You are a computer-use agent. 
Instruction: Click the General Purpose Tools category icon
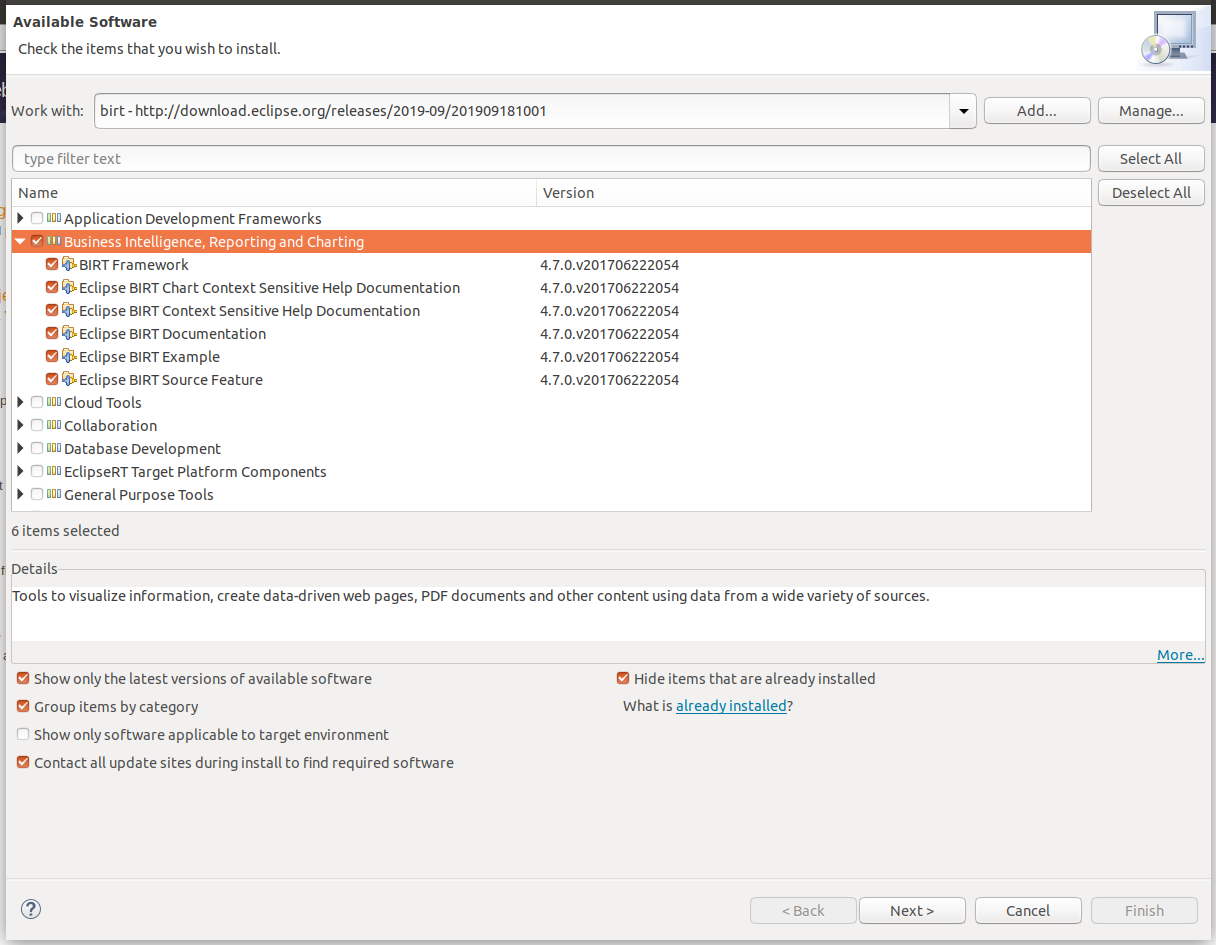click(x=54, y=494)
